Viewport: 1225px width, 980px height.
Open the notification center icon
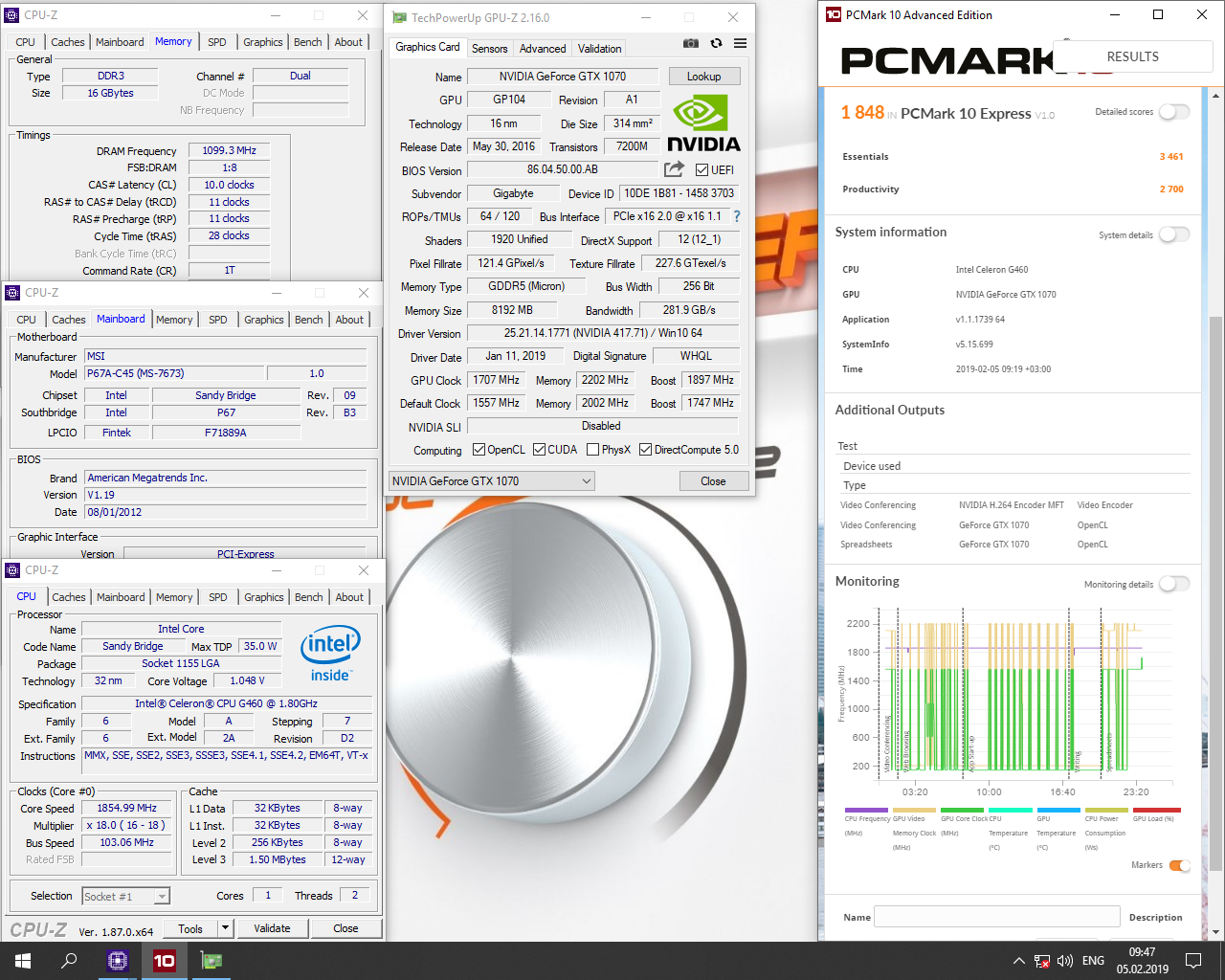click(x=1193, y=961)
